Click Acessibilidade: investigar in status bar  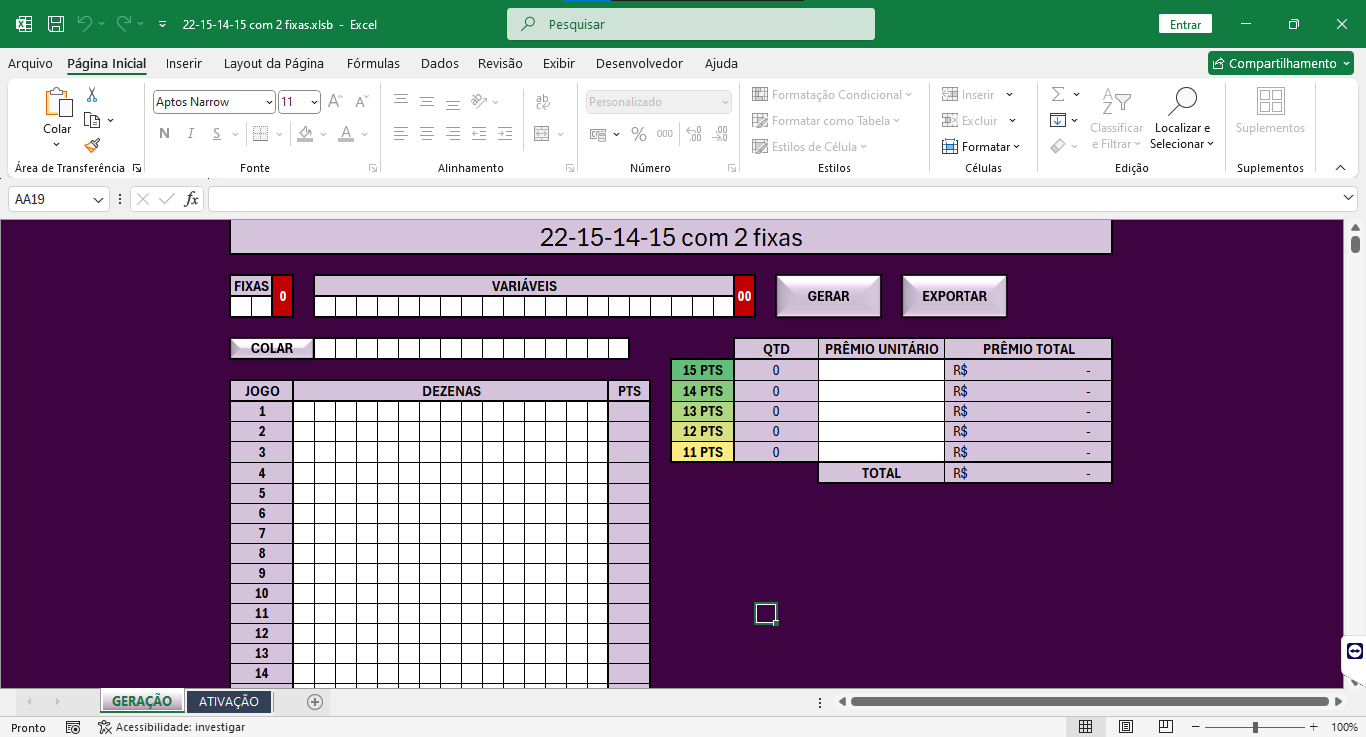(x=171, y=727)
